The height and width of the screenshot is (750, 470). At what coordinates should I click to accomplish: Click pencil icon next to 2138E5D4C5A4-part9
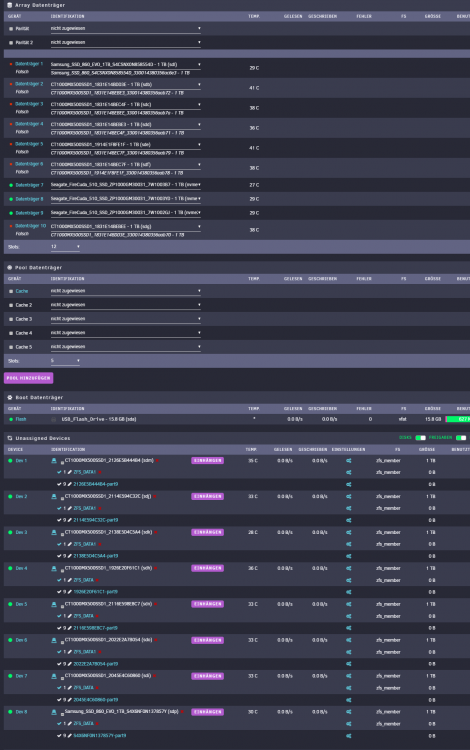(x=70, y=556)
